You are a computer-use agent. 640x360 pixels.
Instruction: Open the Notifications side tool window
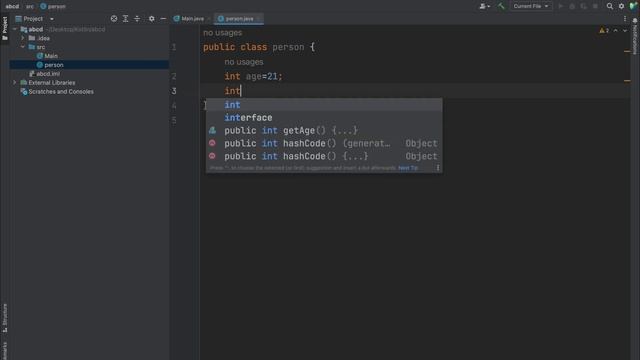pyautogui.click(x=635, y=37)
